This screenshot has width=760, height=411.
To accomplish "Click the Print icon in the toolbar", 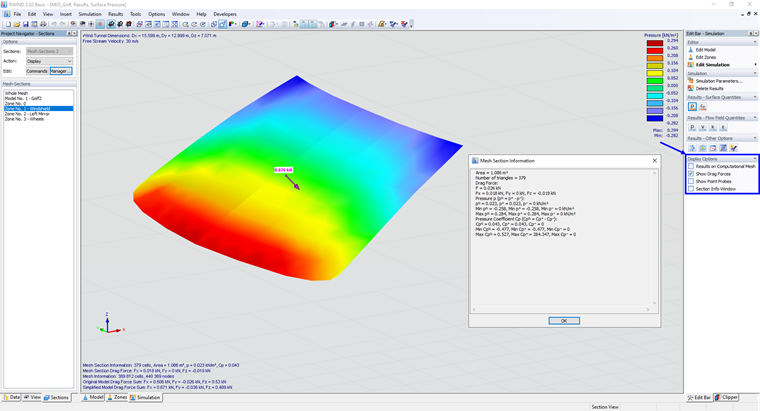I will pyautogui.click(x=43, y=24).
